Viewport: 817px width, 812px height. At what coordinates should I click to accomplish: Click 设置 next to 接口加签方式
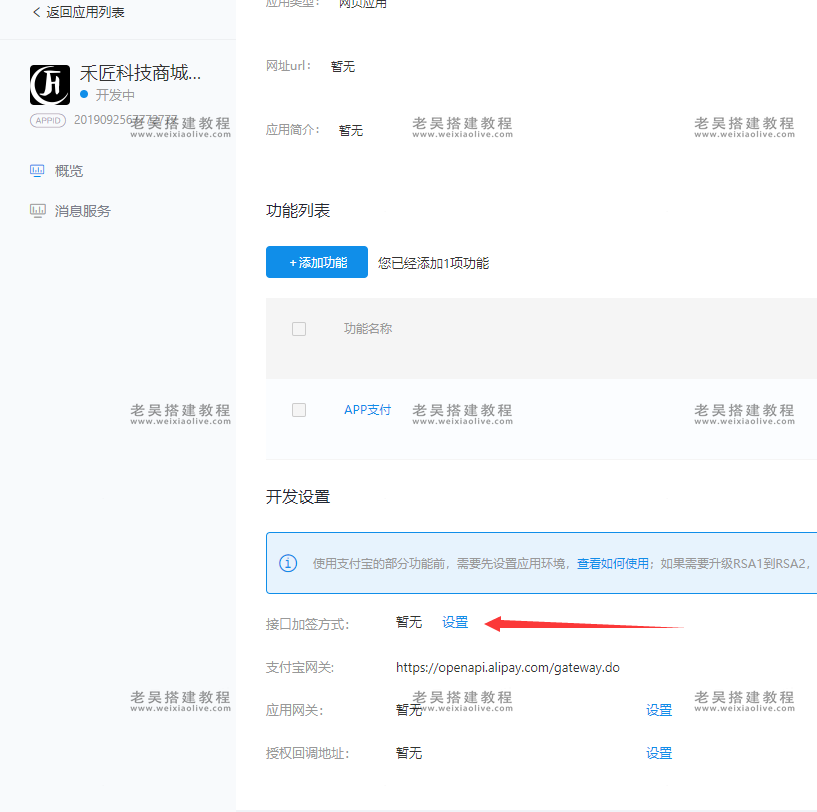click(x=454, y=621)
